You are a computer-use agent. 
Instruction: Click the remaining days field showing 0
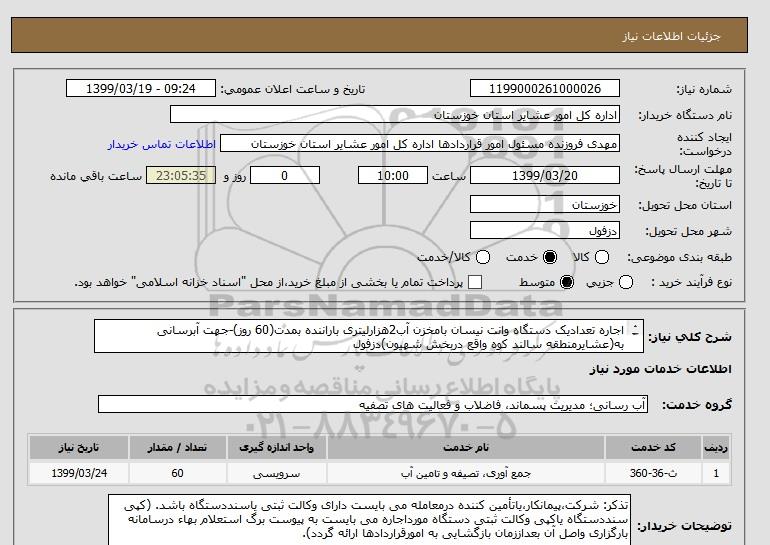(285, 175)
